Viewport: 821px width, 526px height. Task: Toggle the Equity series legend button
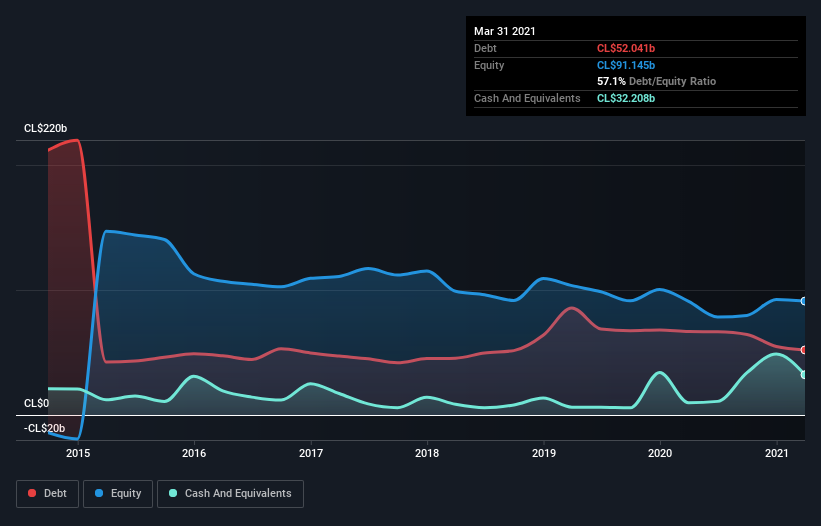(118, 494)
